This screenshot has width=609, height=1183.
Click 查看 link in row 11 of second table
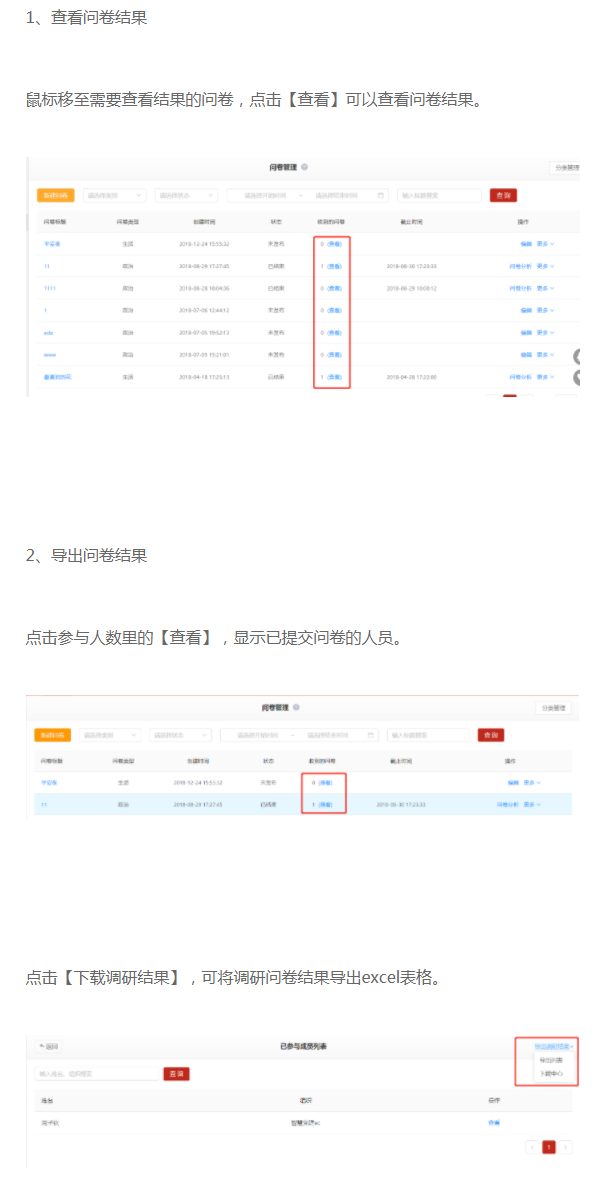coord(326,804)
